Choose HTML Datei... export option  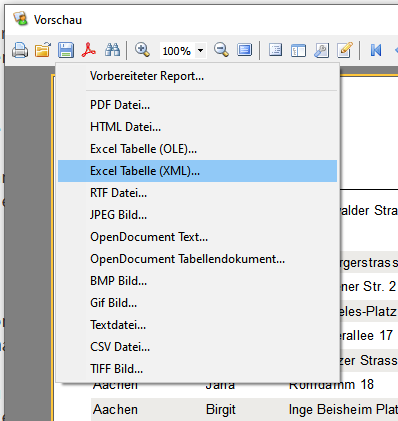(197, 127)
